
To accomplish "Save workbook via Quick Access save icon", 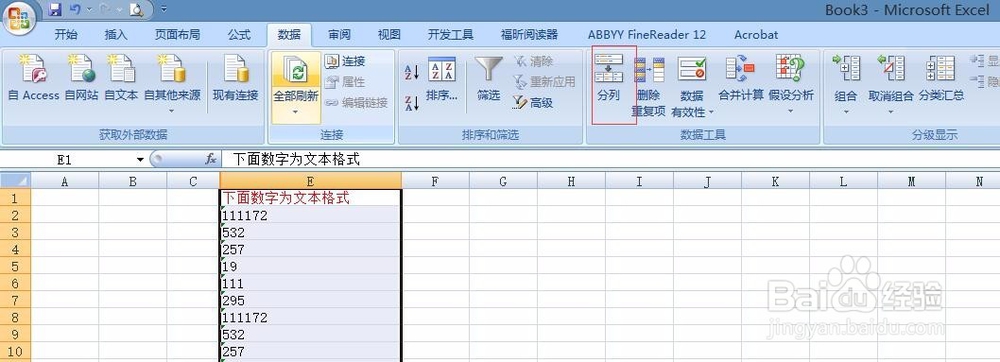I will coord(55,10).
